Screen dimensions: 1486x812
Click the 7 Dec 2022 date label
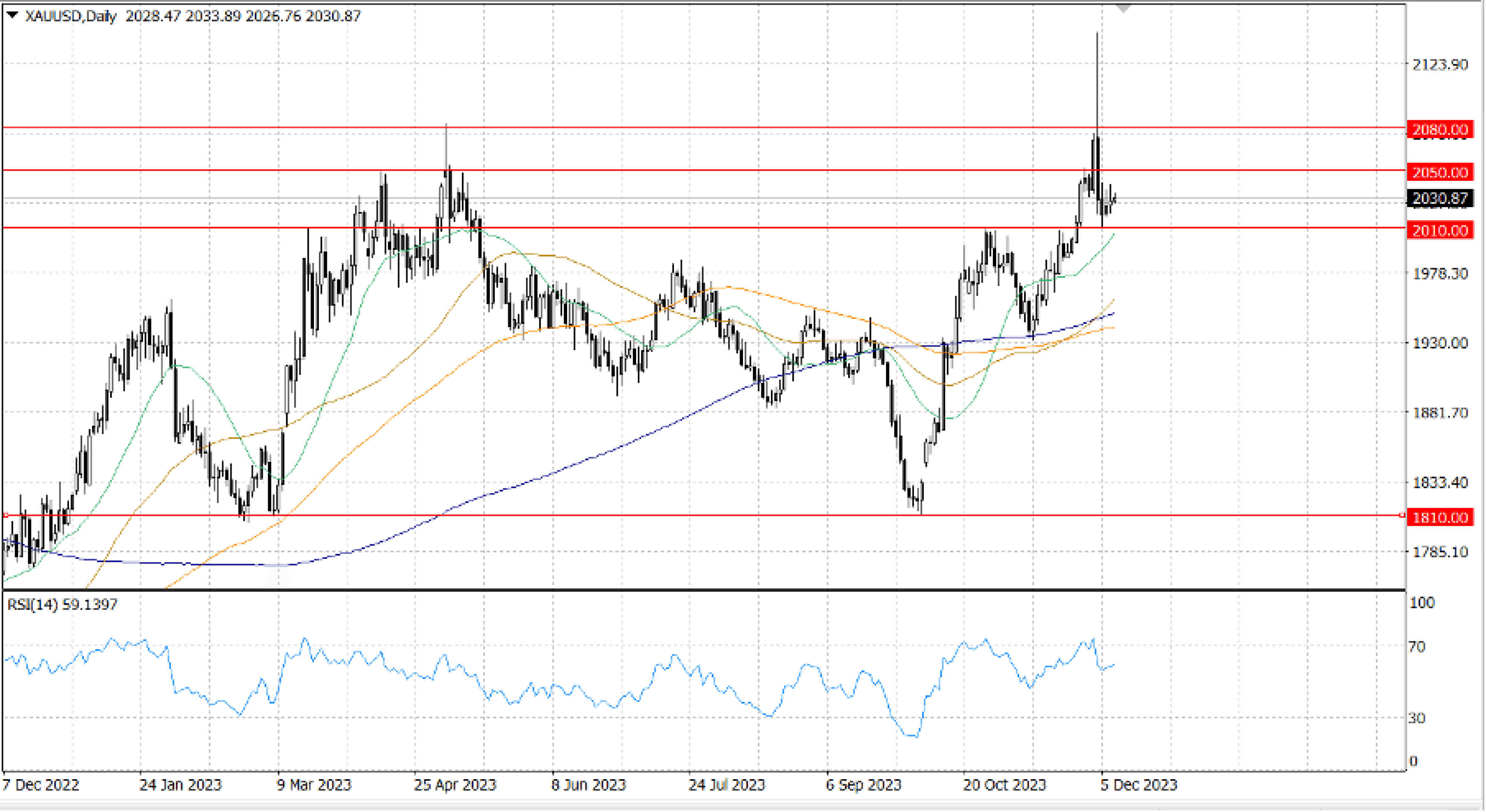pyautogui.click(x=40, y=785)
